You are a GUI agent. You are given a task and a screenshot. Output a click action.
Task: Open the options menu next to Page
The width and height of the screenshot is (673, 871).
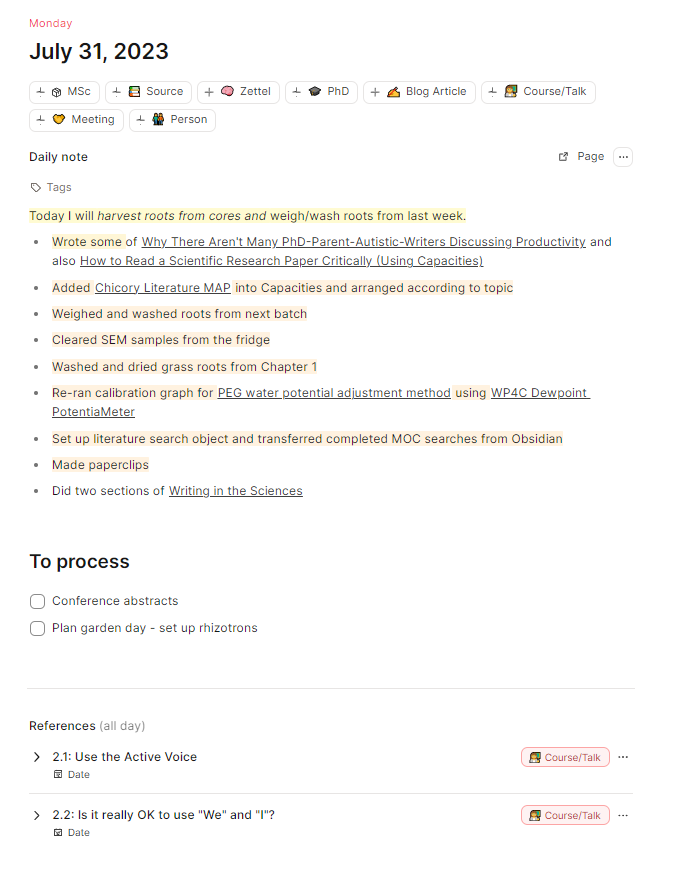[x=622, y=156]
